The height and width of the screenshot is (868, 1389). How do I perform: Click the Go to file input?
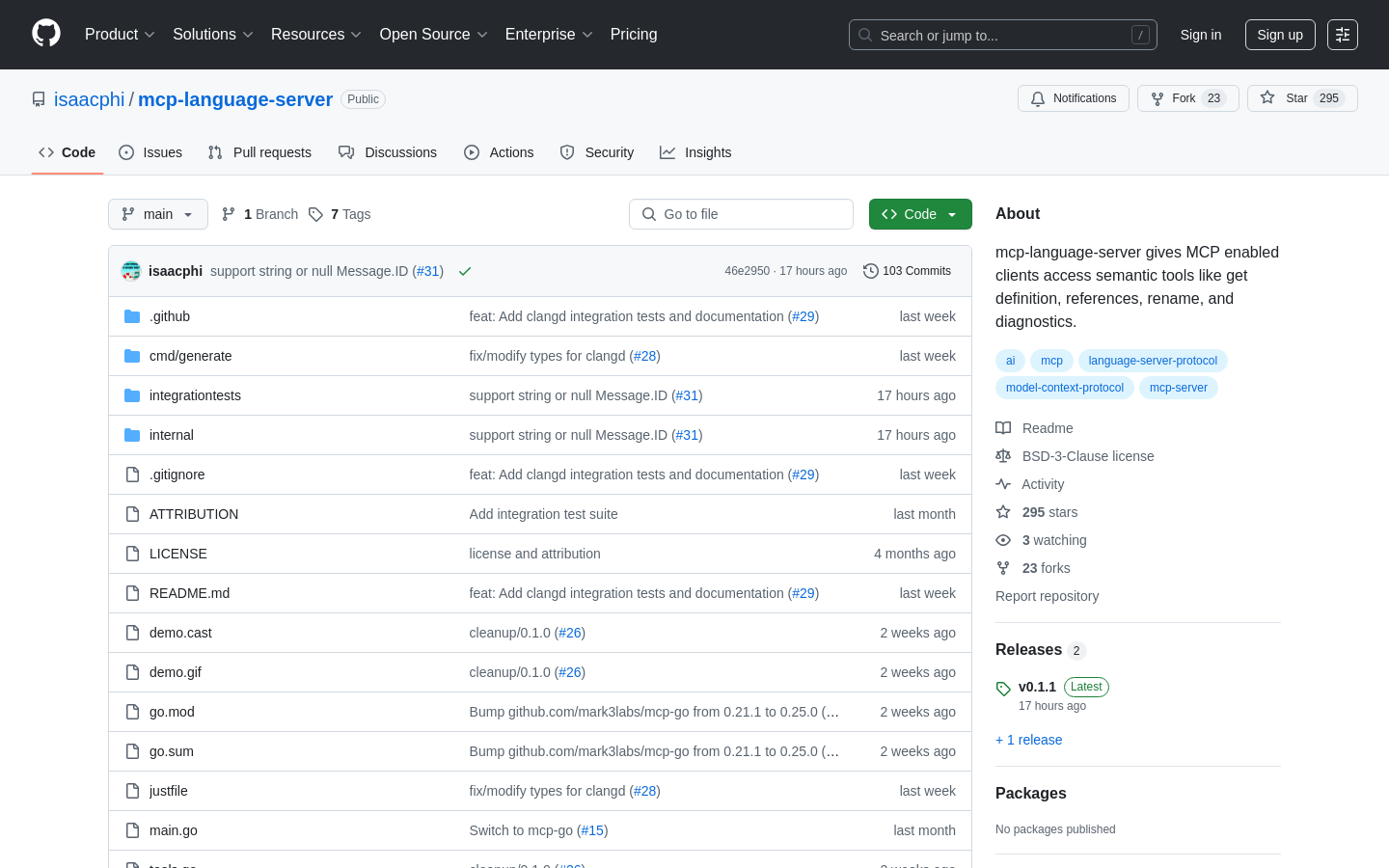coord(741,214)
